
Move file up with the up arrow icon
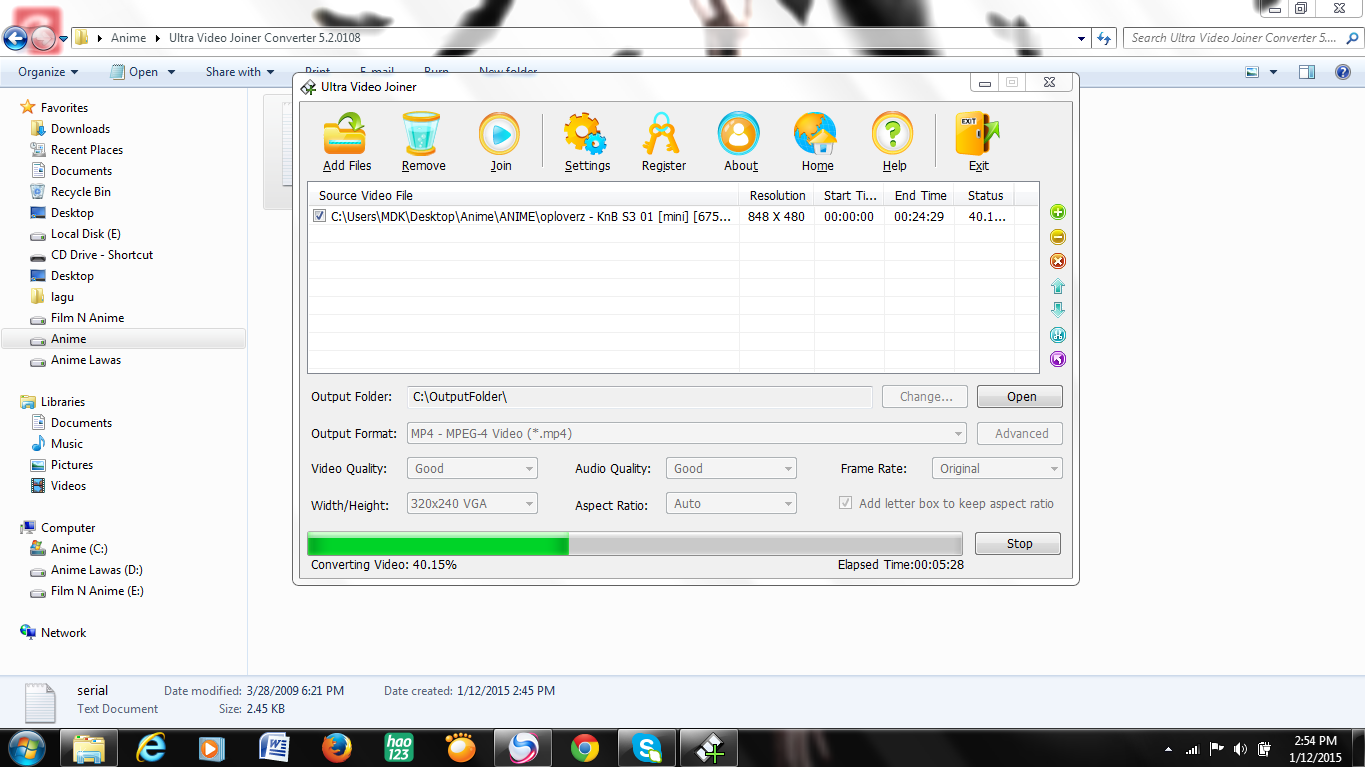pos(1058,286)
